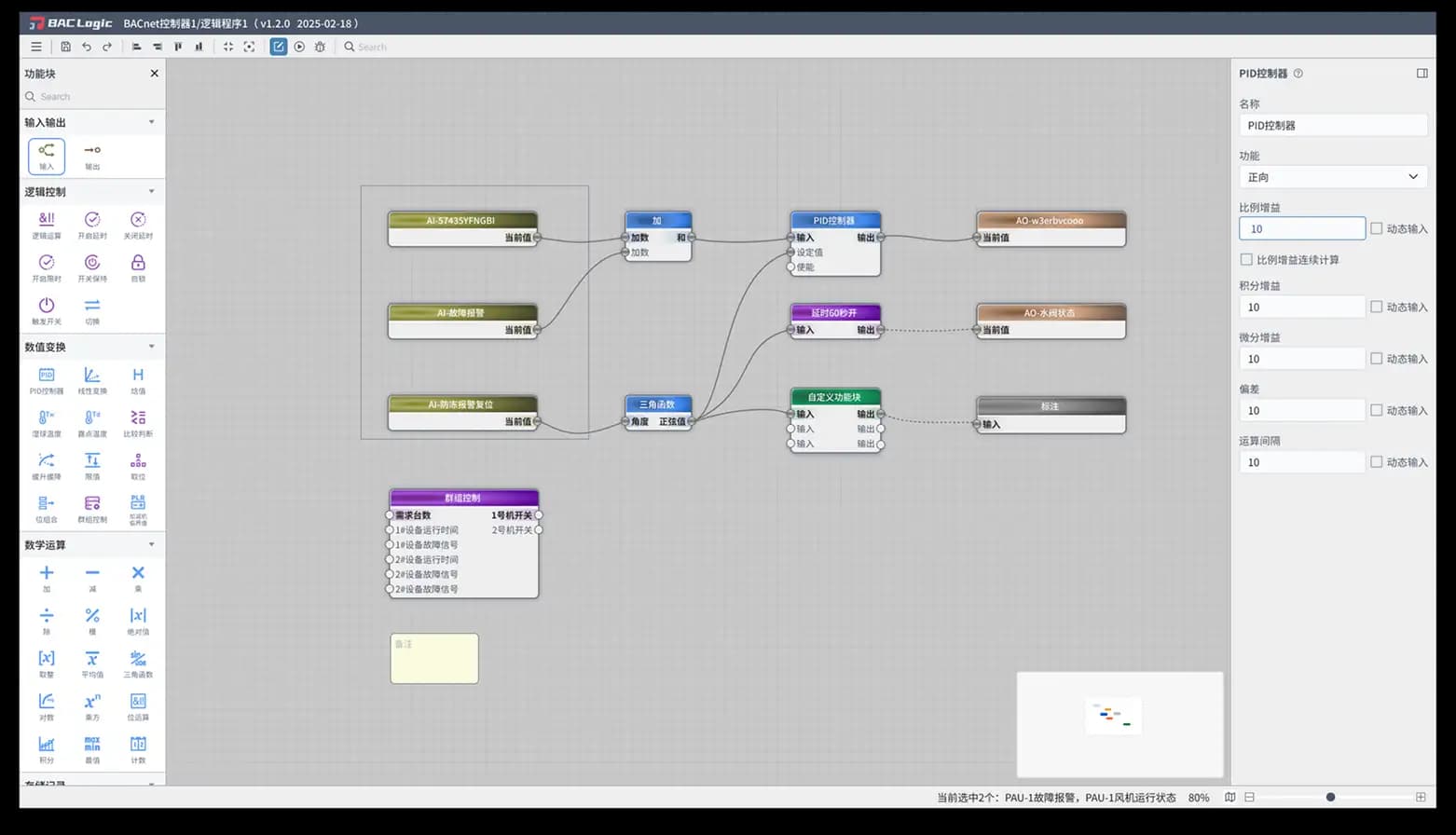Check 比例增益连续计算 checkbox
The image size is (1456, 835).
1246,260
